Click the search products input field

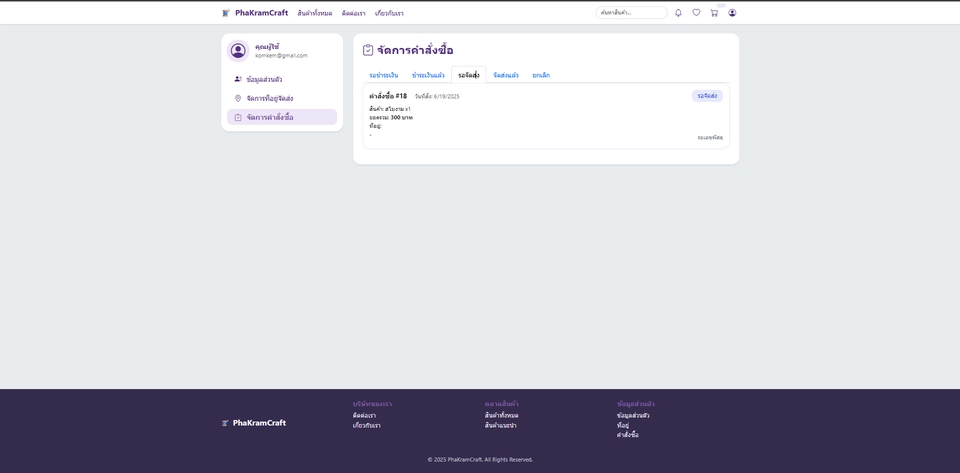631,13
